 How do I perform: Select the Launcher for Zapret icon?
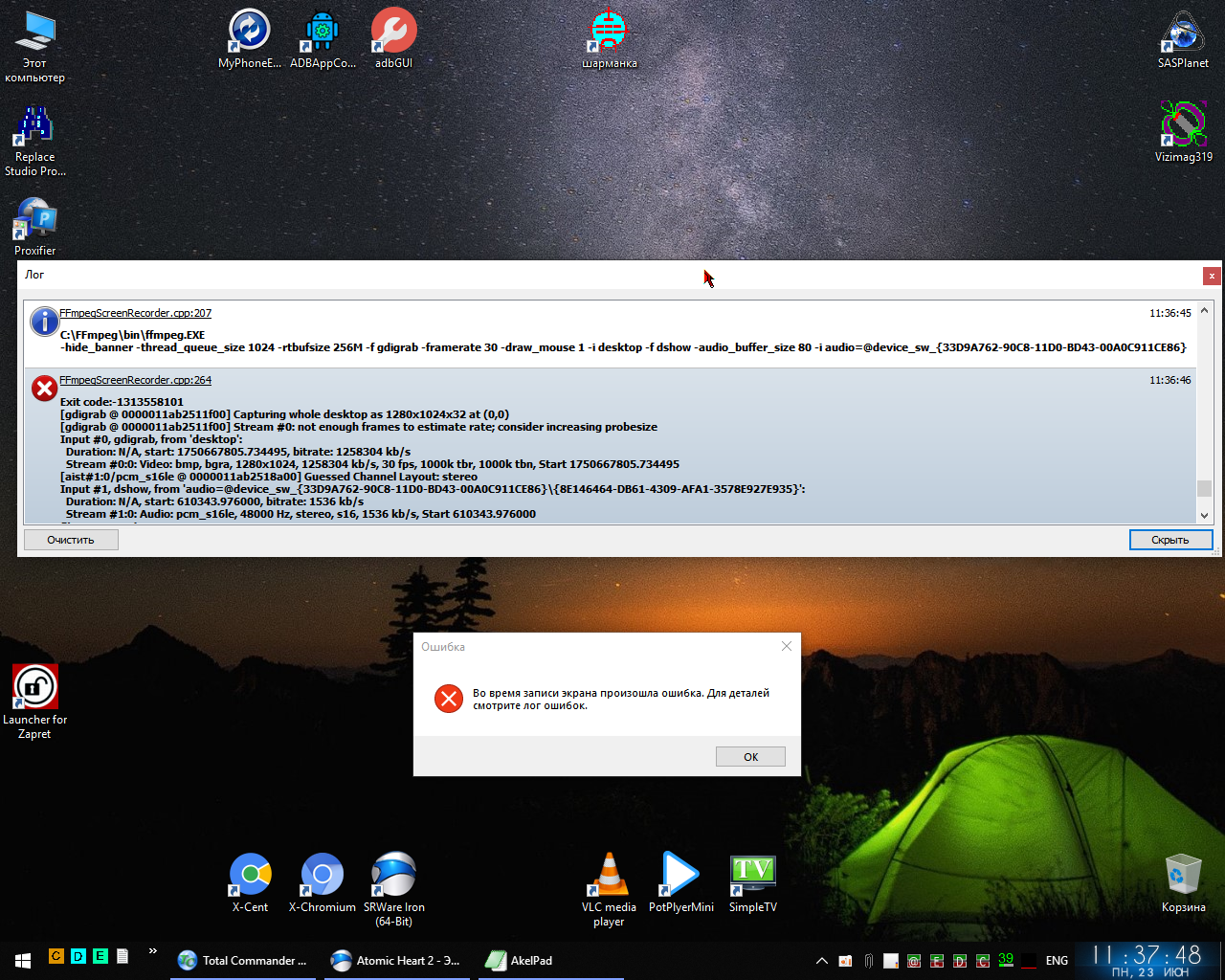(34, 702)
